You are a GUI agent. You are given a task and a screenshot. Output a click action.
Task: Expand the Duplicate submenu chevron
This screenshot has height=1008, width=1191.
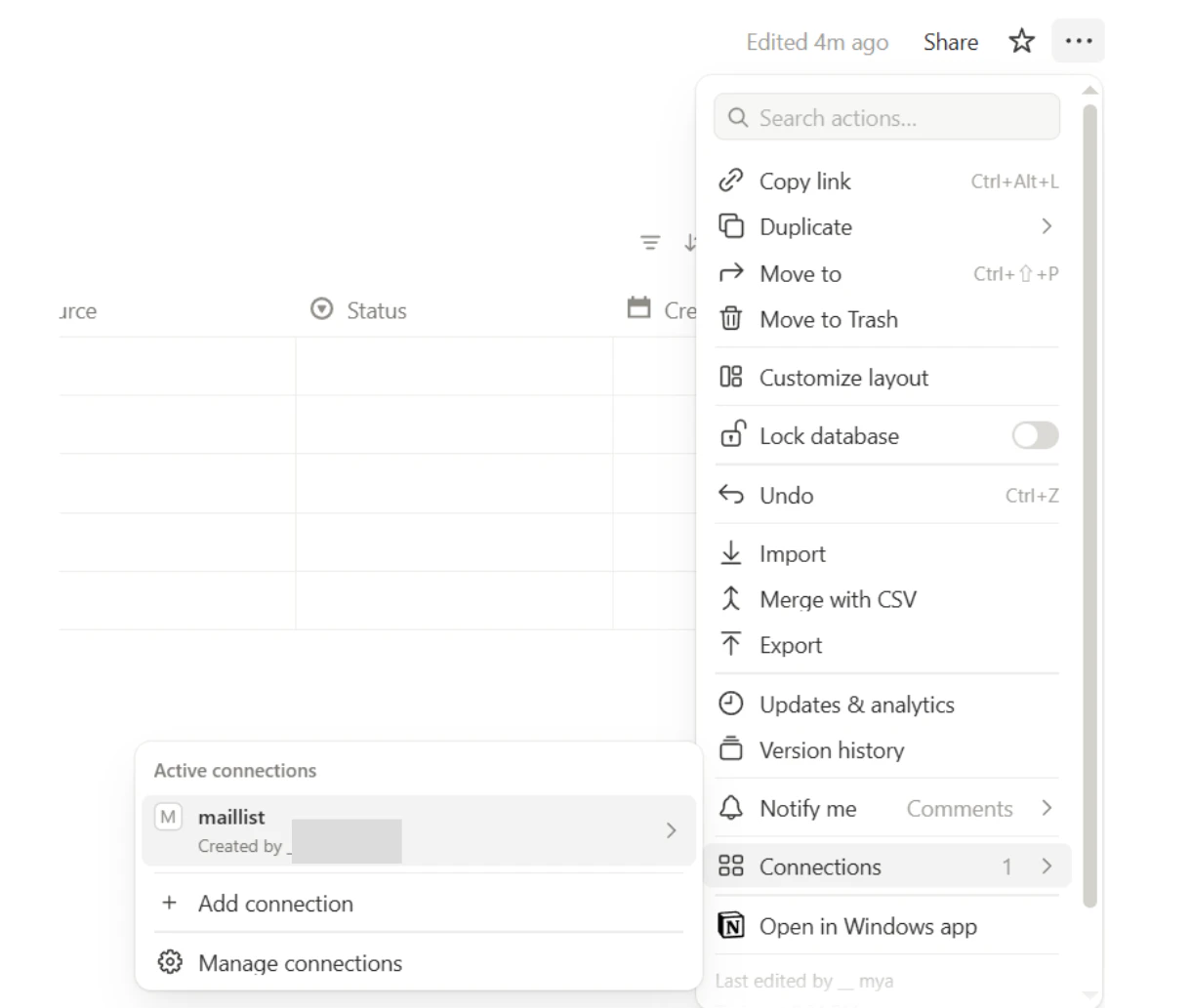click(x=1047, y=226)
